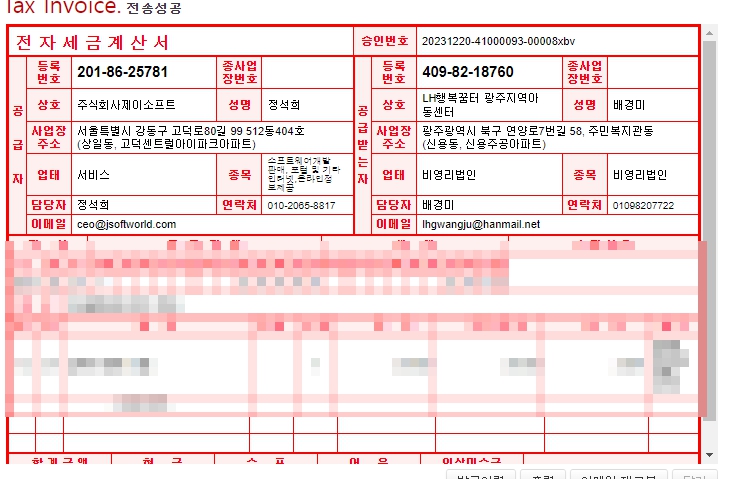
Task: Click supplier email ceo@jsoftworld.com
Action: pyautogui.click(x=126, y=225)
